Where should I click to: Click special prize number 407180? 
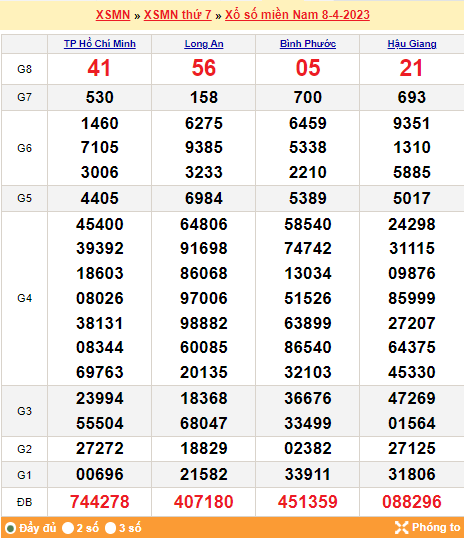tap(204, 501)
